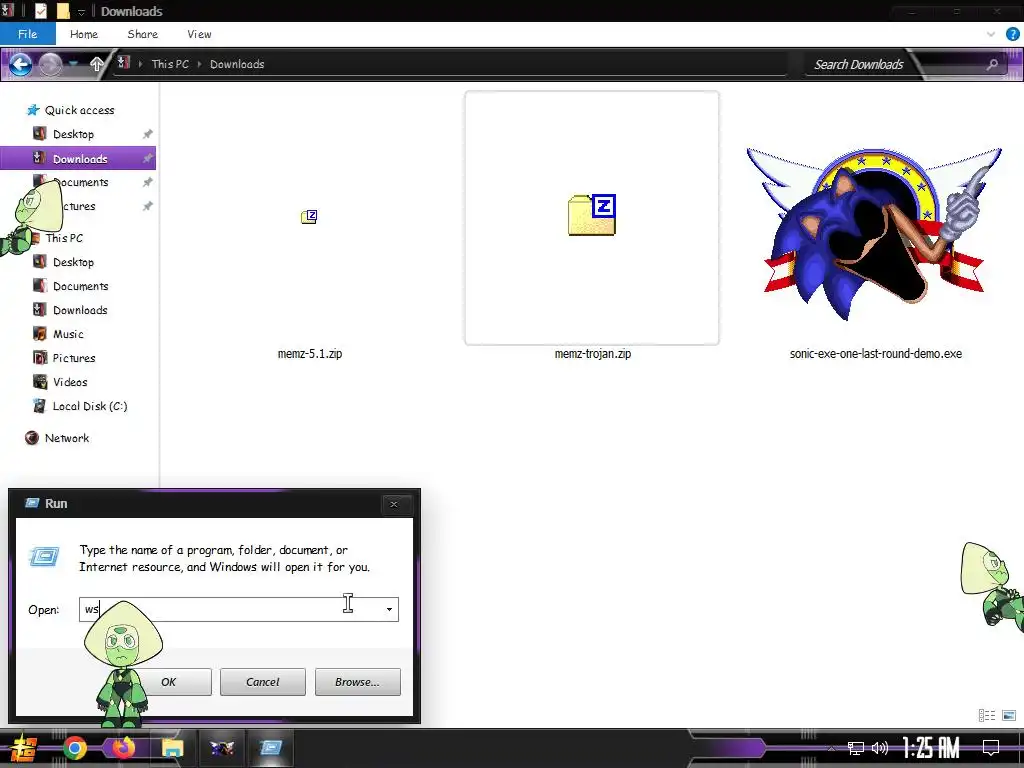The height and width of the screenshot is (768, 1024).
Task: Click the Back navigation arrow
Action: pos(20,64)
